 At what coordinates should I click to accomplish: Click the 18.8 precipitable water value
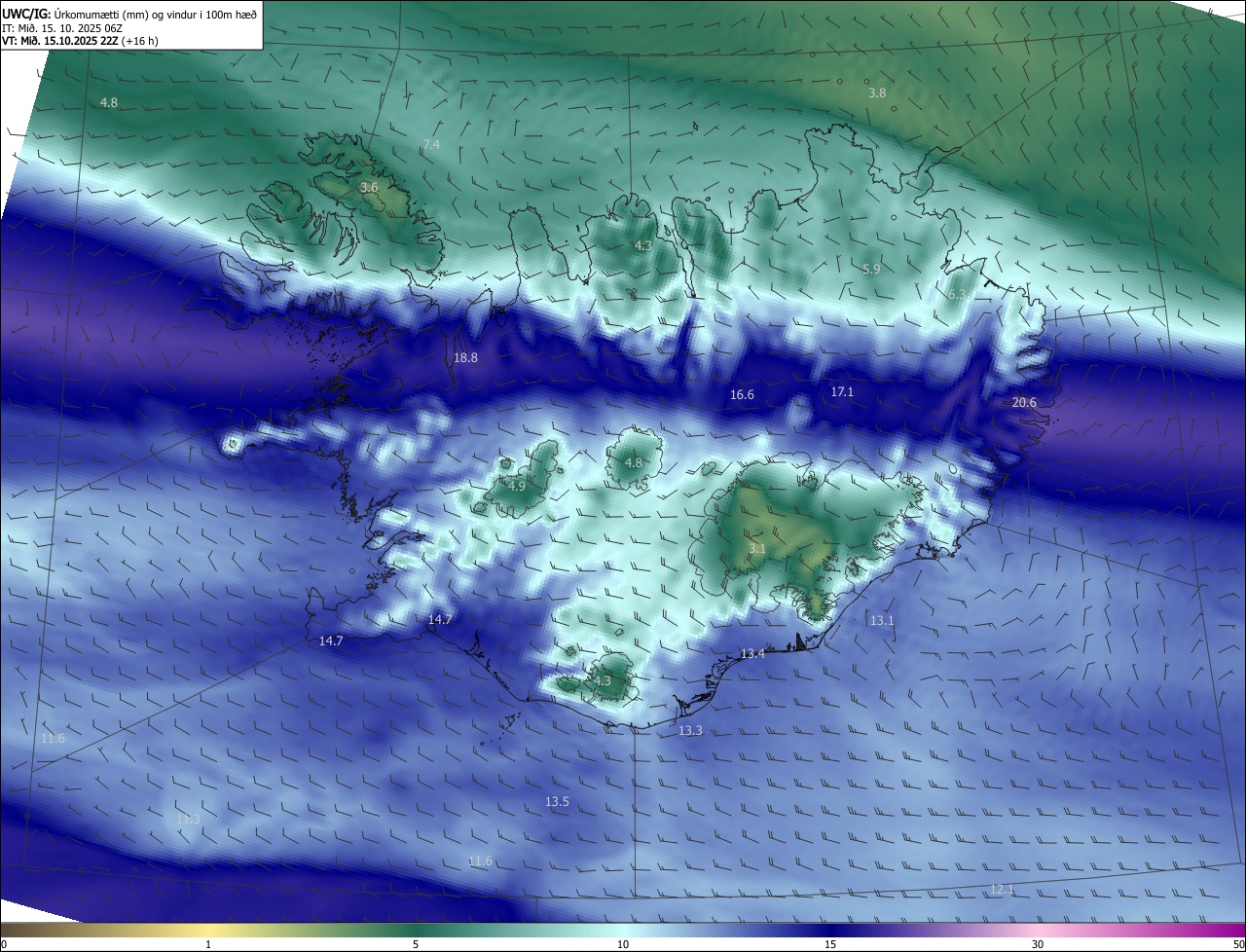tap(465, 357)
